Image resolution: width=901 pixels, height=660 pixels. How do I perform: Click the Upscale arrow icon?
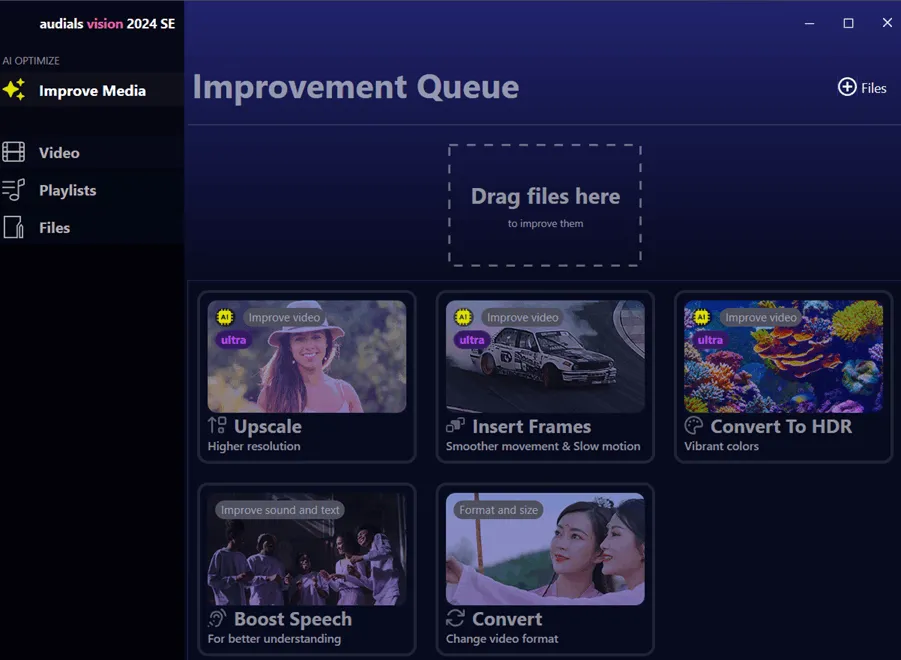pyautogui.click(x=217, y=426)
